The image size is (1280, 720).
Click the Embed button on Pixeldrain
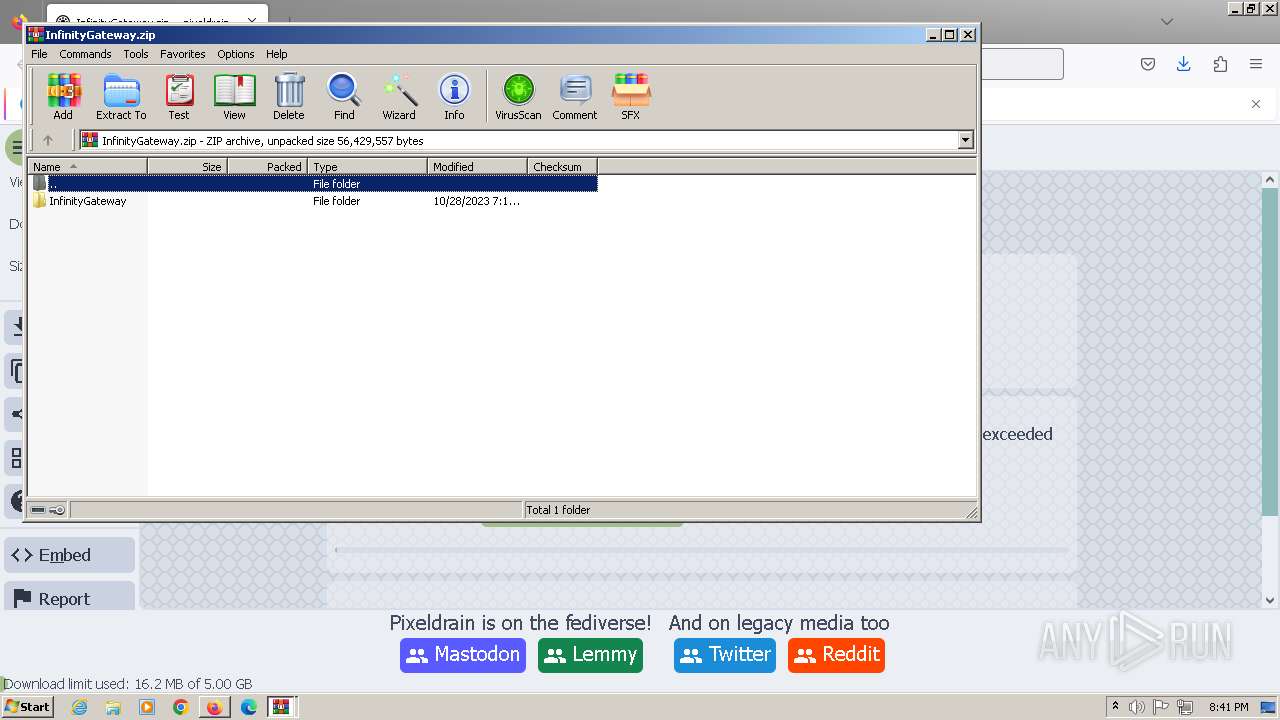pyautogui.click(x=70, y=555)
